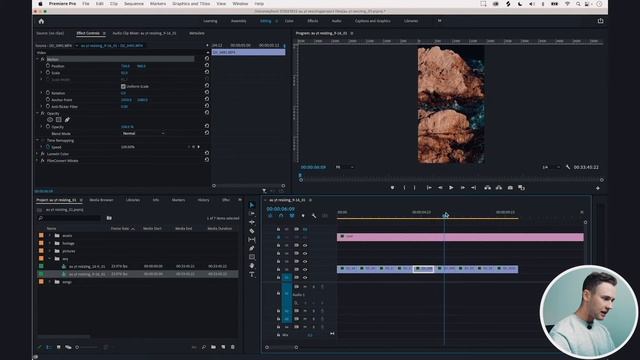Switch to Color workspace
Image resolution: width=640 pixels, height=360 pixels.
[x=289, y=21]
